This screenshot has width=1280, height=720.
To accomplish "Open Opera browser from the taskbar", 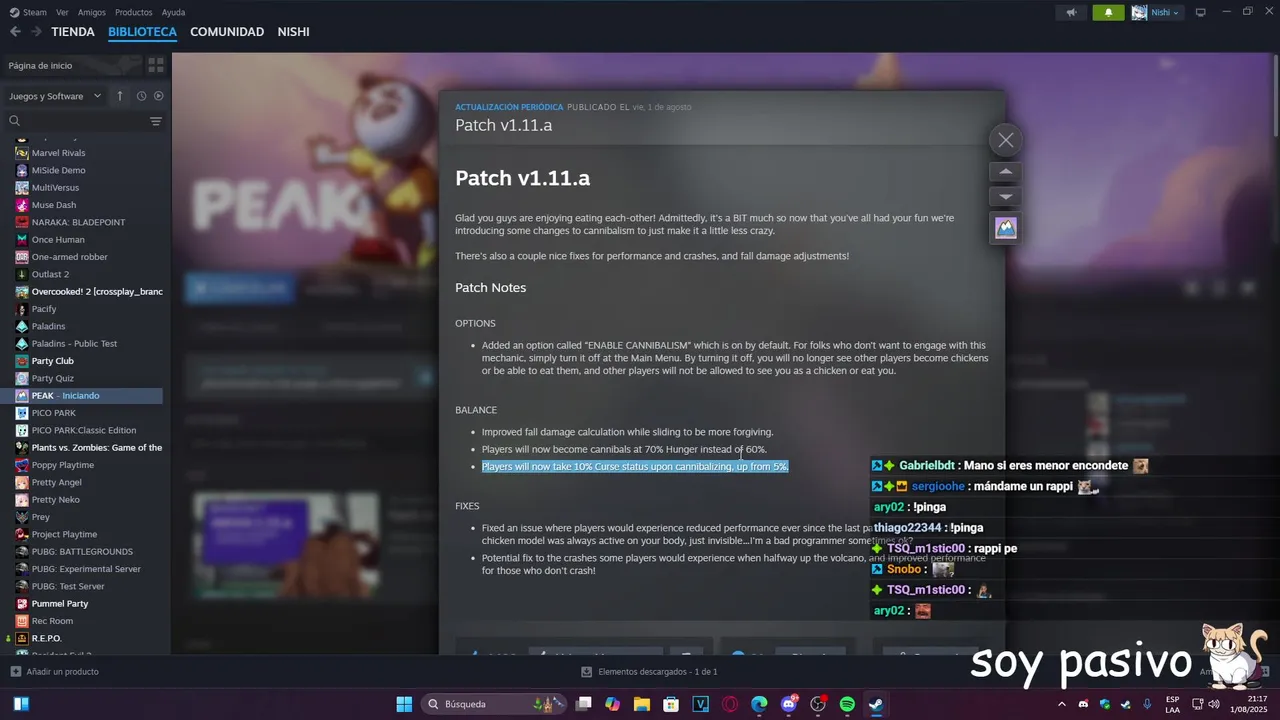I will tap(730, 704).
